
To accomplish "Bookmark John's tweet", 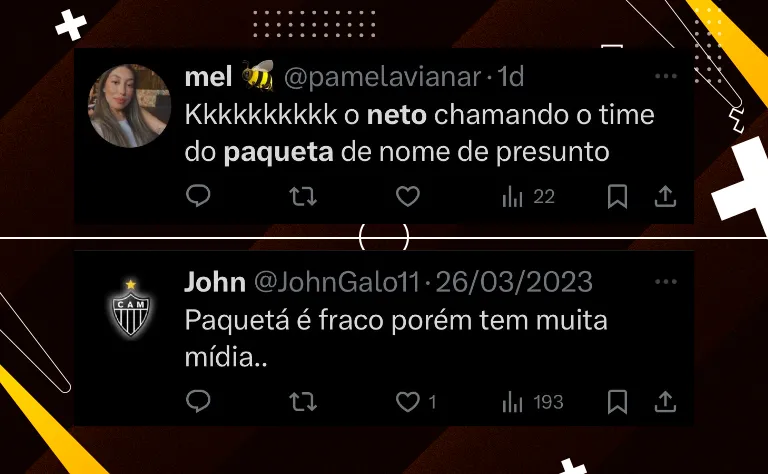I will coord(617,402).
